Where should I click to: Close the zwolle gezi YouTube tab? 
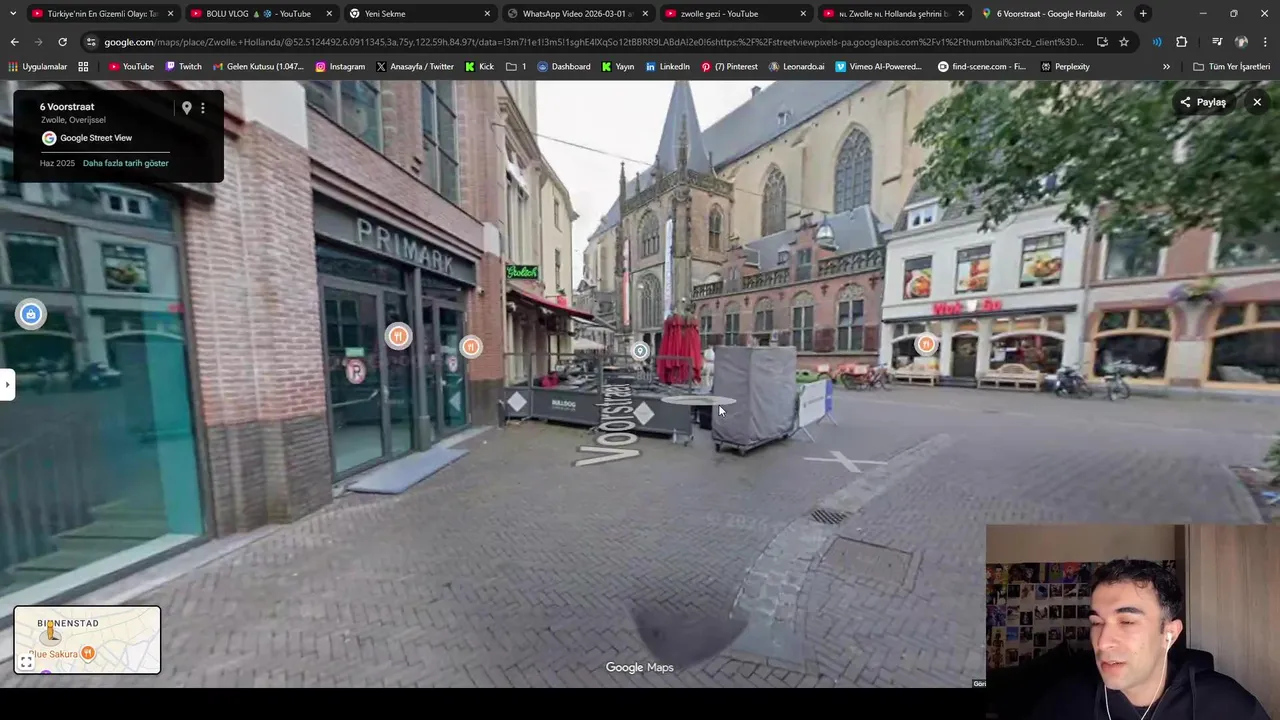click(x=803, y=14)
